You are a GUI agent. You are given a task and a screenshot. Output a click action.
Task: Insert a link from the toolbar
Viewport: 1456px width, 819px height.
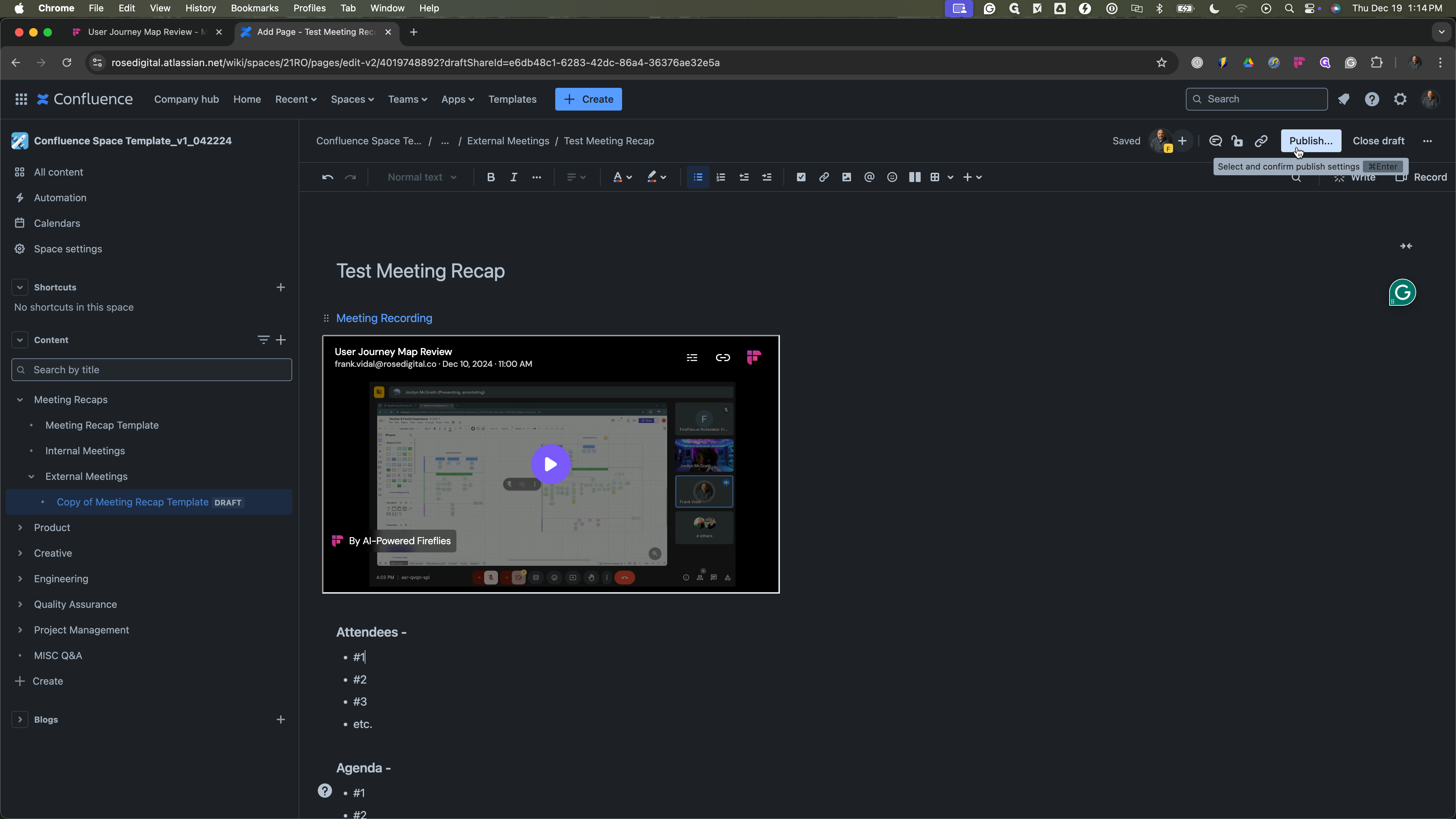pyautogui.click(x=824, y=177)
